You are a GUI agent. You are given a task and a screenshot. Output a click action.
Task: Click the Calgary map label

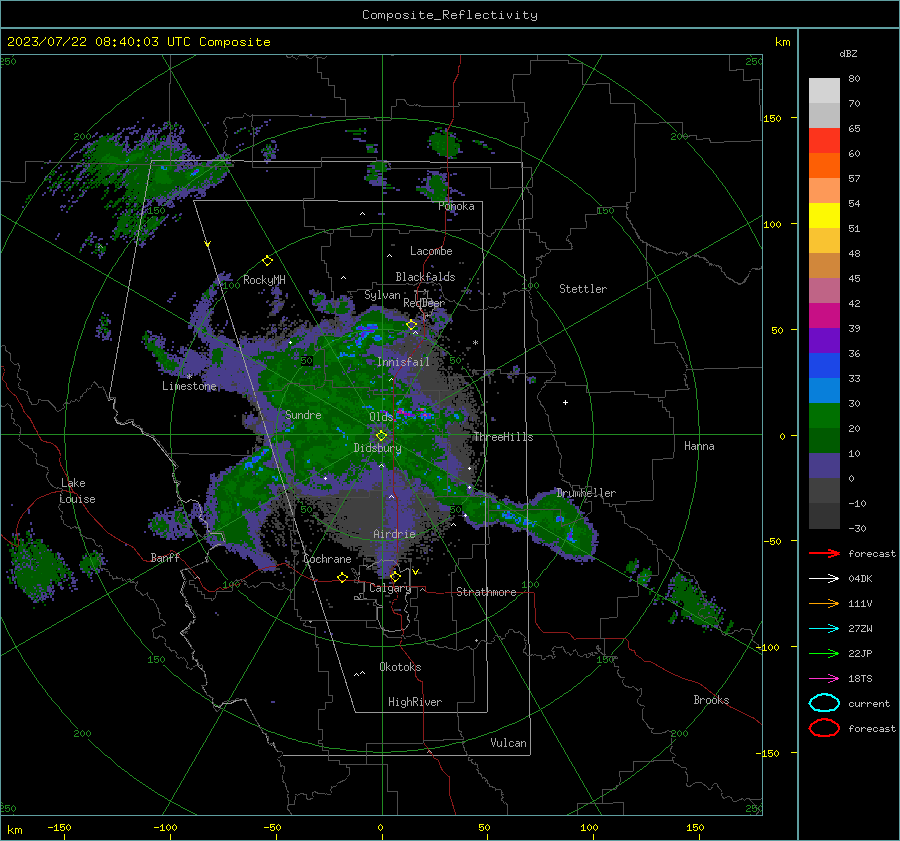[x=390, y=588]
